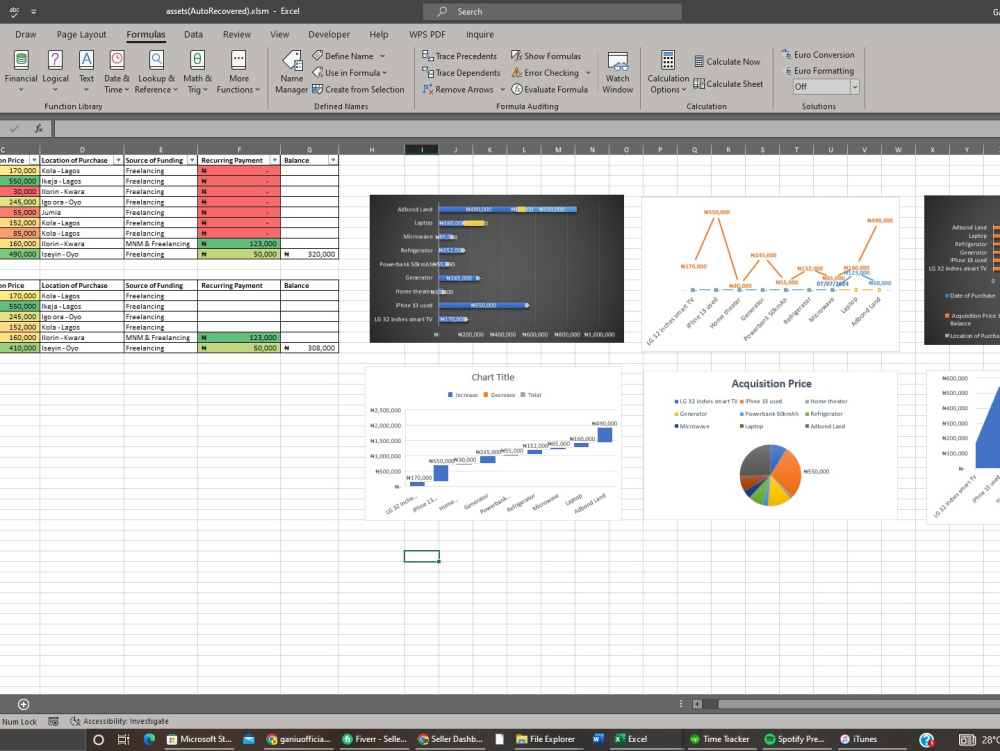
Task: Click cell containing 308,000 balance
Action: click(309, 348)
